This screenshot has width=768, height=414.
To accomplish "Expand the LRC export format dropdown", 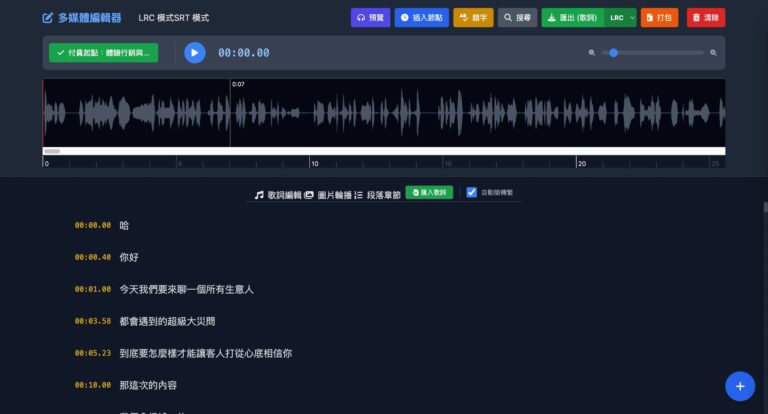I will 621,18.
